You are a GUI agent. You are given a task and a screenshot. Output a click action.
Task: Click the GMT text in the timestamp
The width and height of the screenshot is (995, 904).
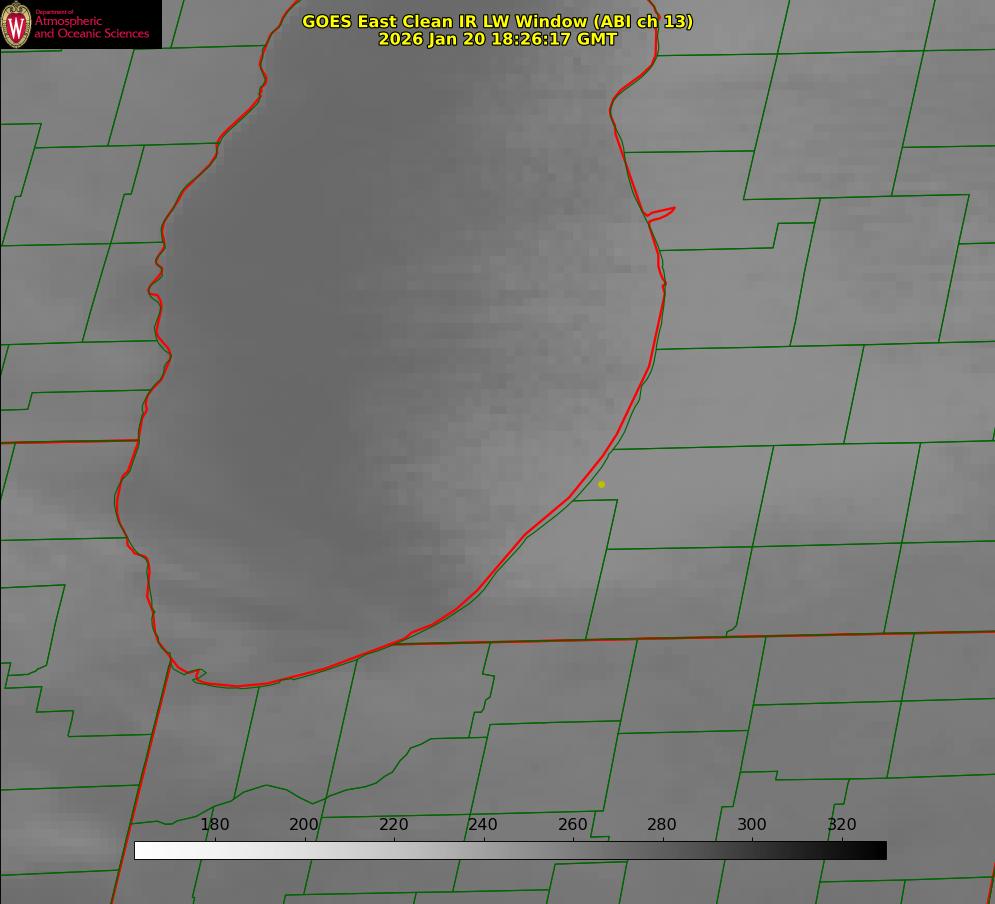598,39
